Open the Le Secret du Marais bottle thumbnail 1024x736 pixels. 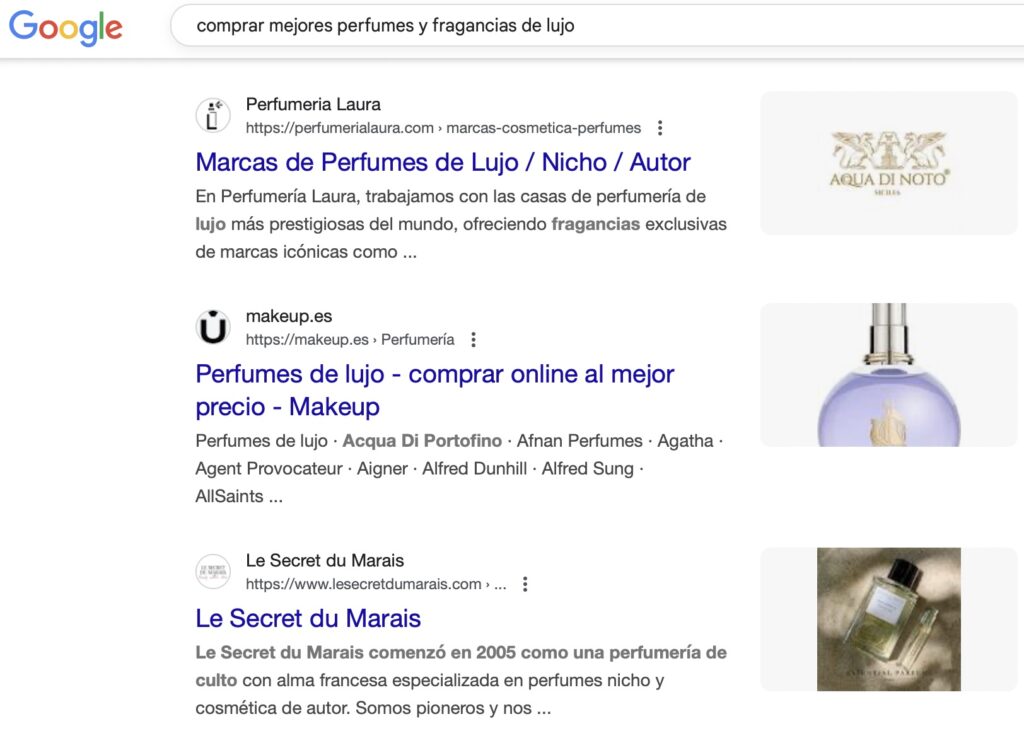click(889, 619)
